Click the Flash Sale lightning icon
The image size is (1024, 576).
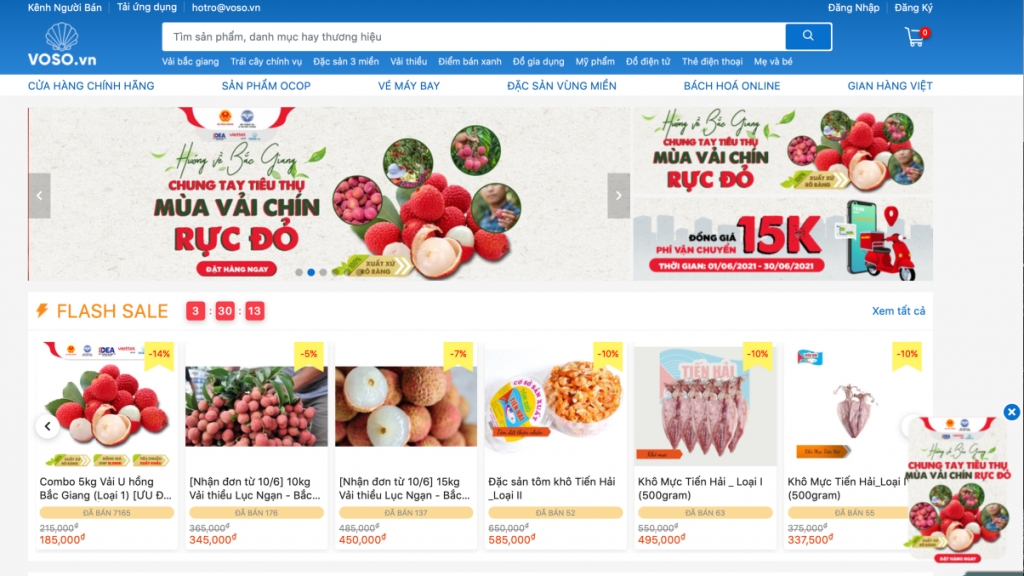click(42, 311)
